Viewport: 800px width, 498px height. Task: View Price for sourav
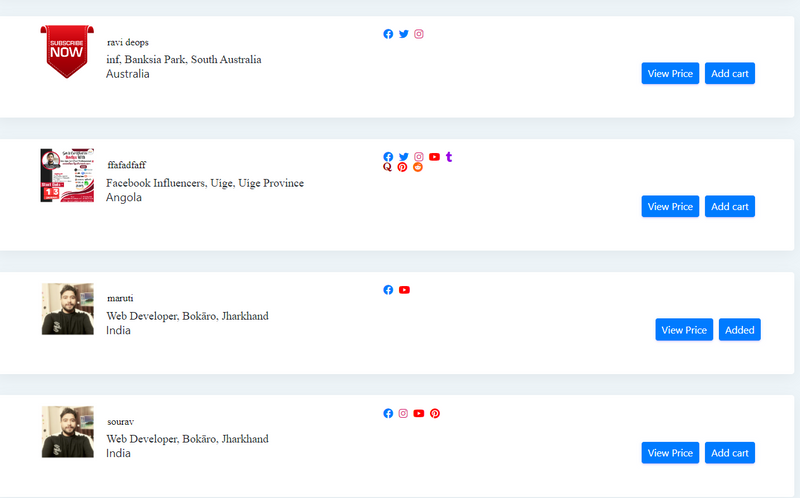pyautogui.click(x=670, y=453)
